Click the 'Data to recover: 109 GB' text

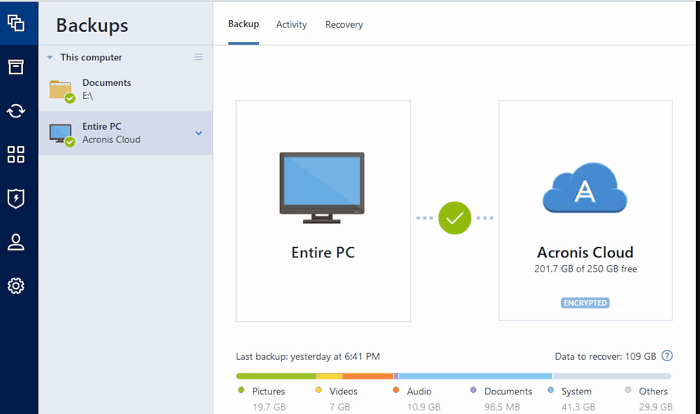(605, 356)
